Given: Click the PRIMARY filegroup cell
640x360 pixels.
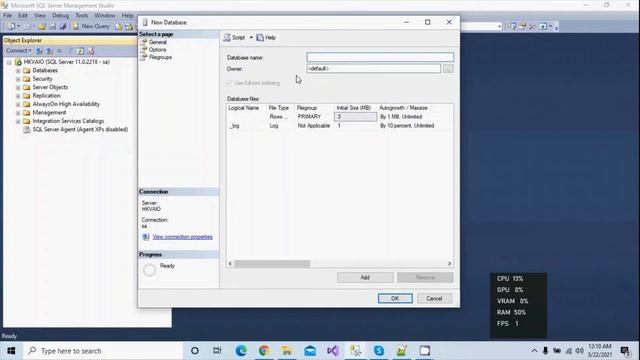Looking at the screenshot, I should tap(314, 117).
